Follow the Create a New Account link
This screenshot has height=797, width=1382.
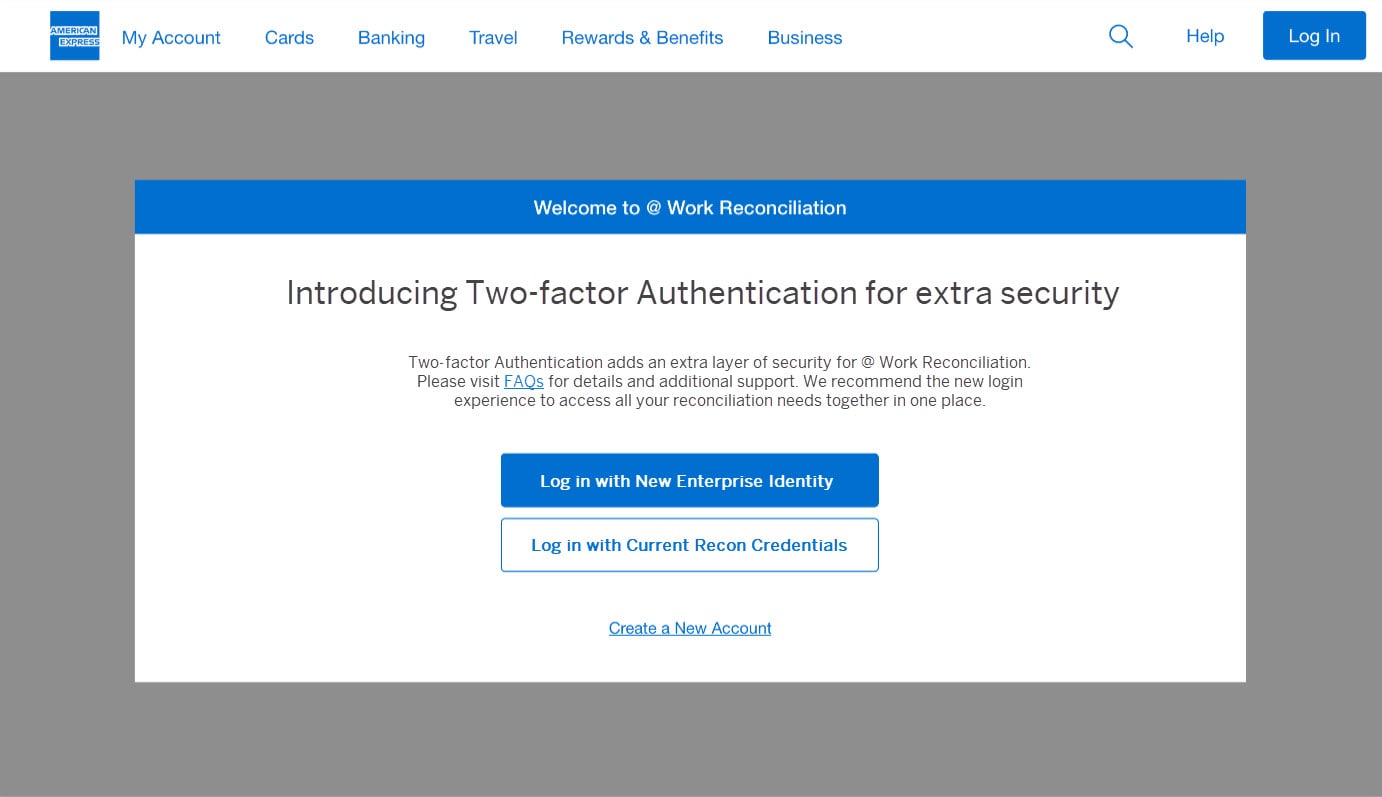point(690,628)
